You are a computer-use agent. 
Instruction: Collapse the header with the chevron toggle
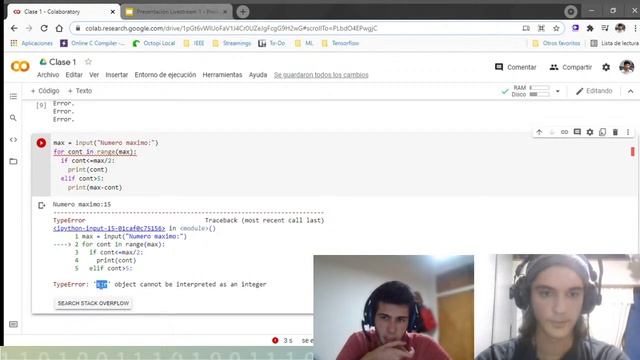pos(631,91)
